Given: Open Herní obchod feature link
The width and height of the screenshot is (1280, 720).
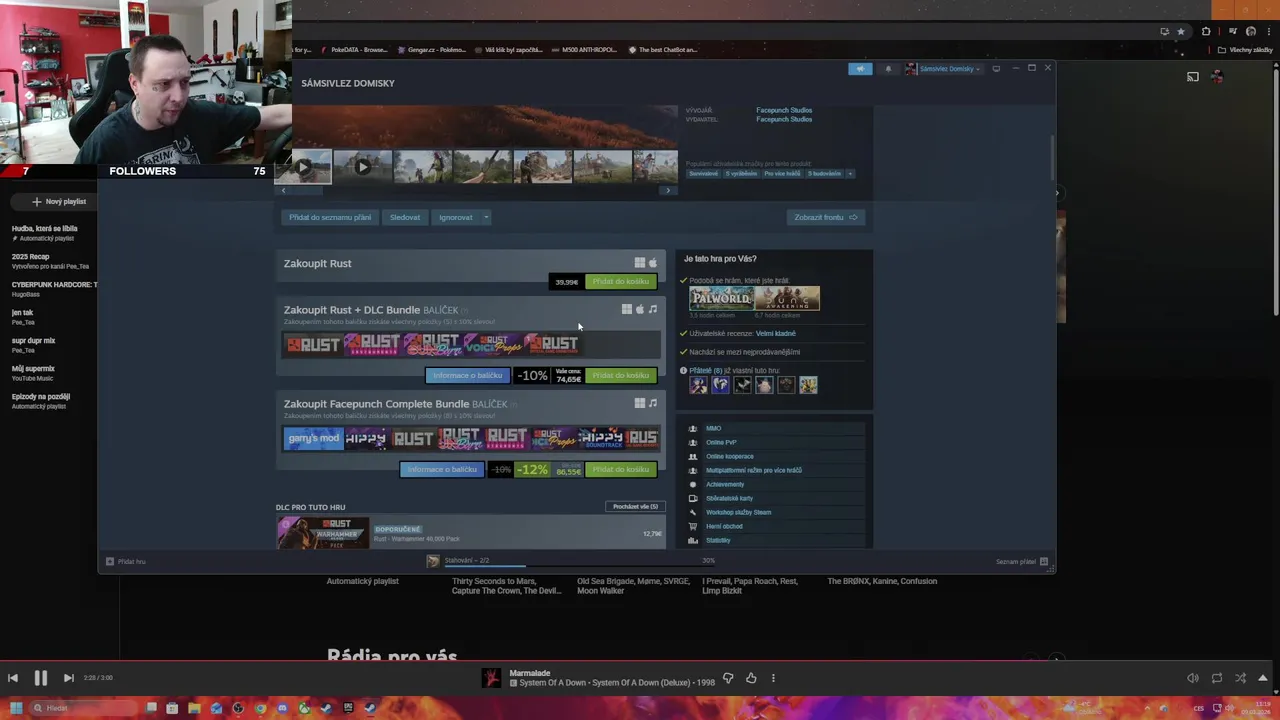Looking at the screenshot, I should click(724, 527).
